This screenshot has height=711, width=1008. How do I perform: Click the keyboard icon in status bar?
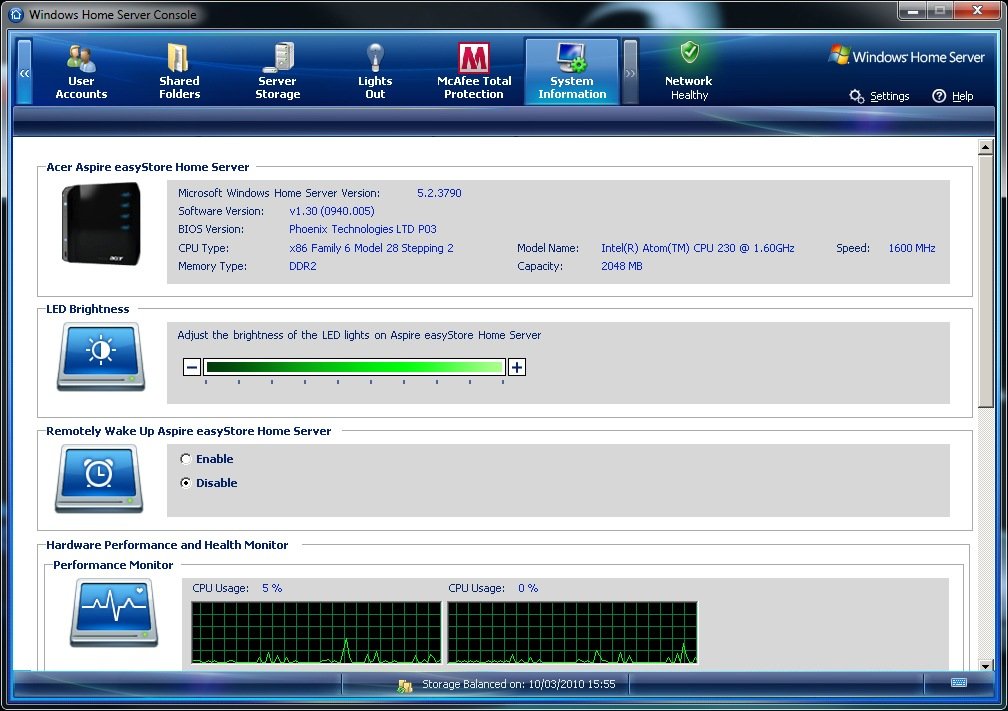(x=958, y=683)
